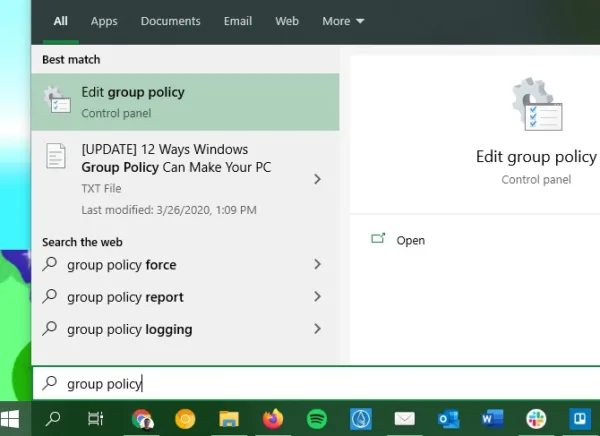Launch Firefox from the taskbar
Image resolution: width=600 pixels, height=436 pixels.
pyautogui.click(x=273, y=419)
